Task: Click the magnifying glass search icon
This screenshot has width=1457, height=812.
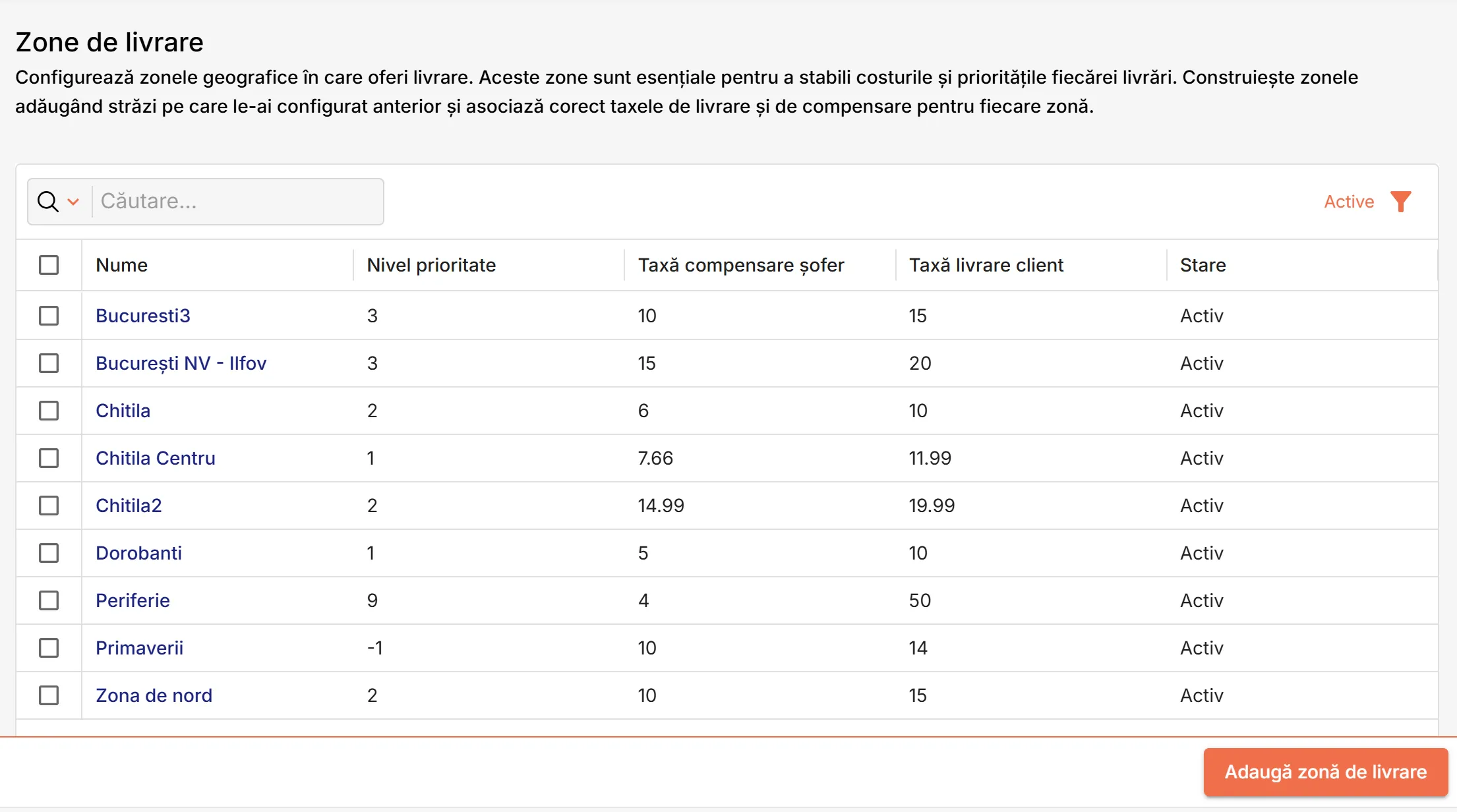Action: point(48,202)
